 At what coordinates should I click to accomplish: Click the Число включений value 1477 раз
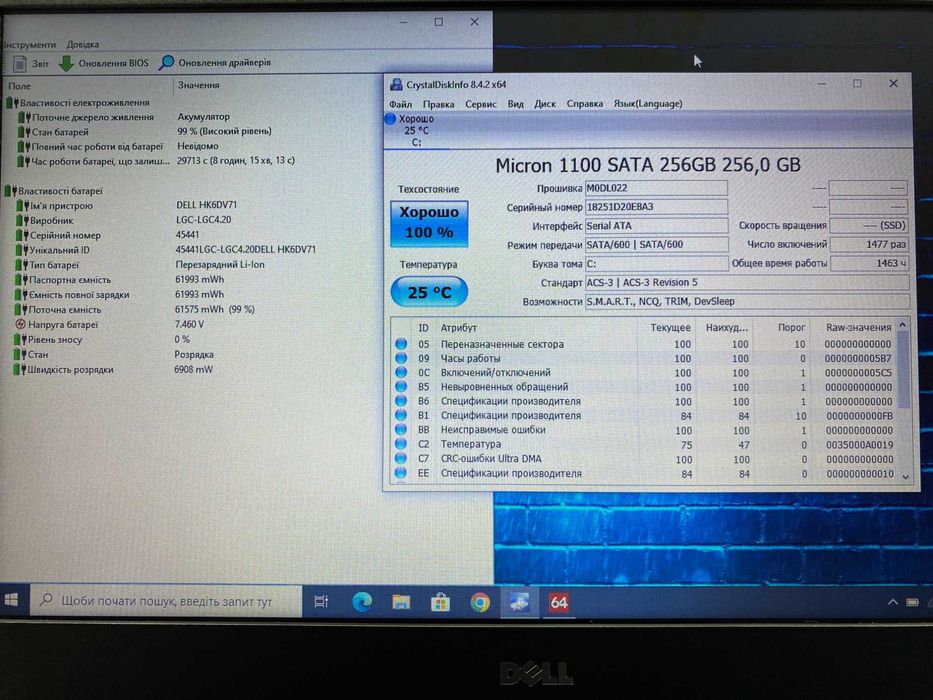coord(869,244)
